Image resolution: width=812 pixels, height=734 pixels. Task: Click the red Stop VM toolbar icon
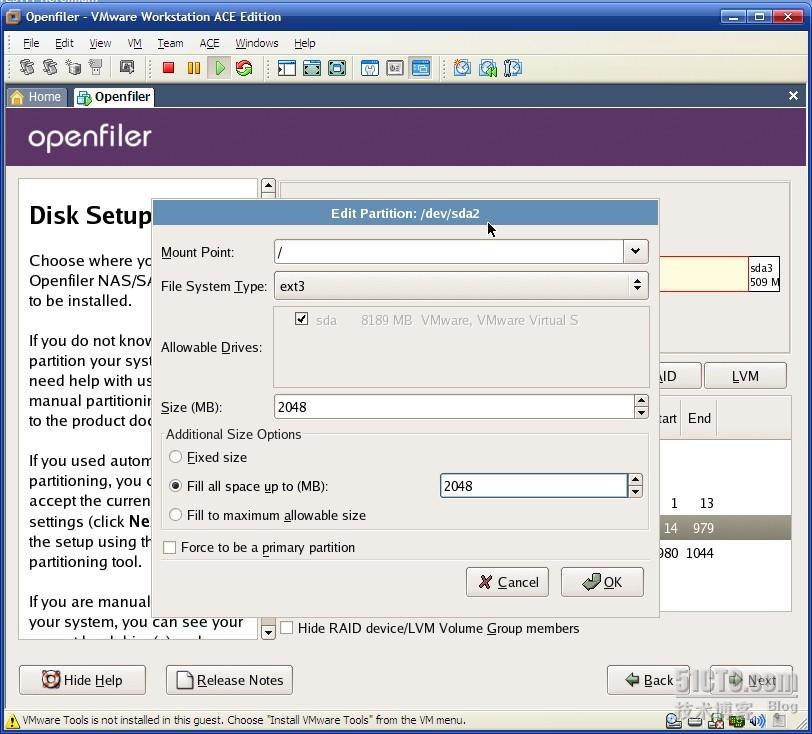tap(168, 68)
